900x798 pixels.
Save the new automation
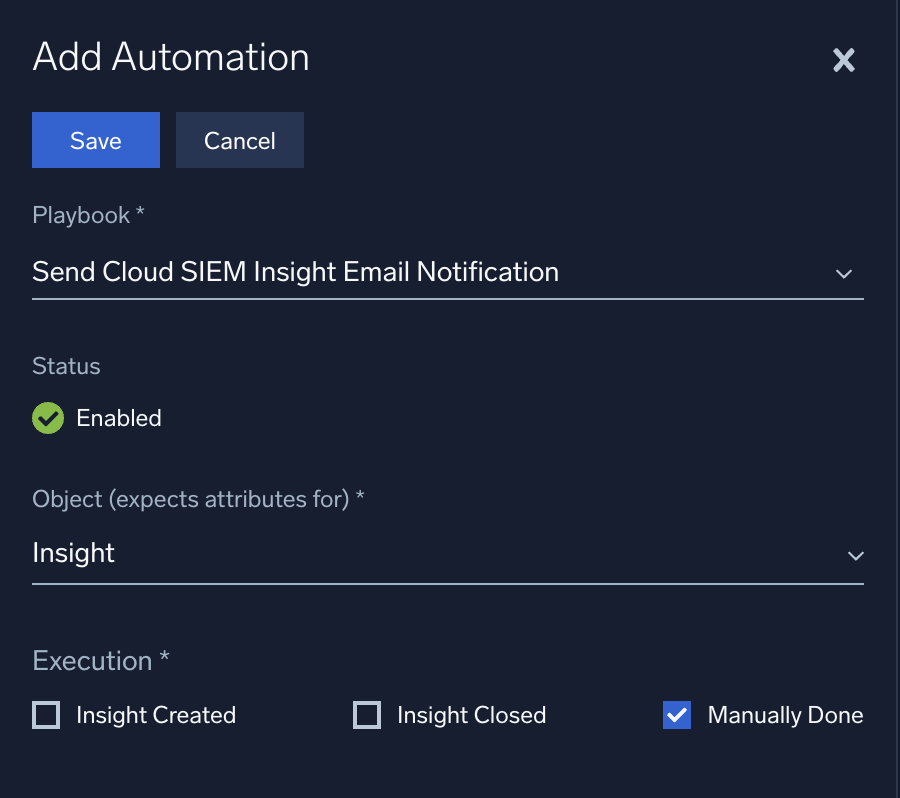tap(95, 140)
